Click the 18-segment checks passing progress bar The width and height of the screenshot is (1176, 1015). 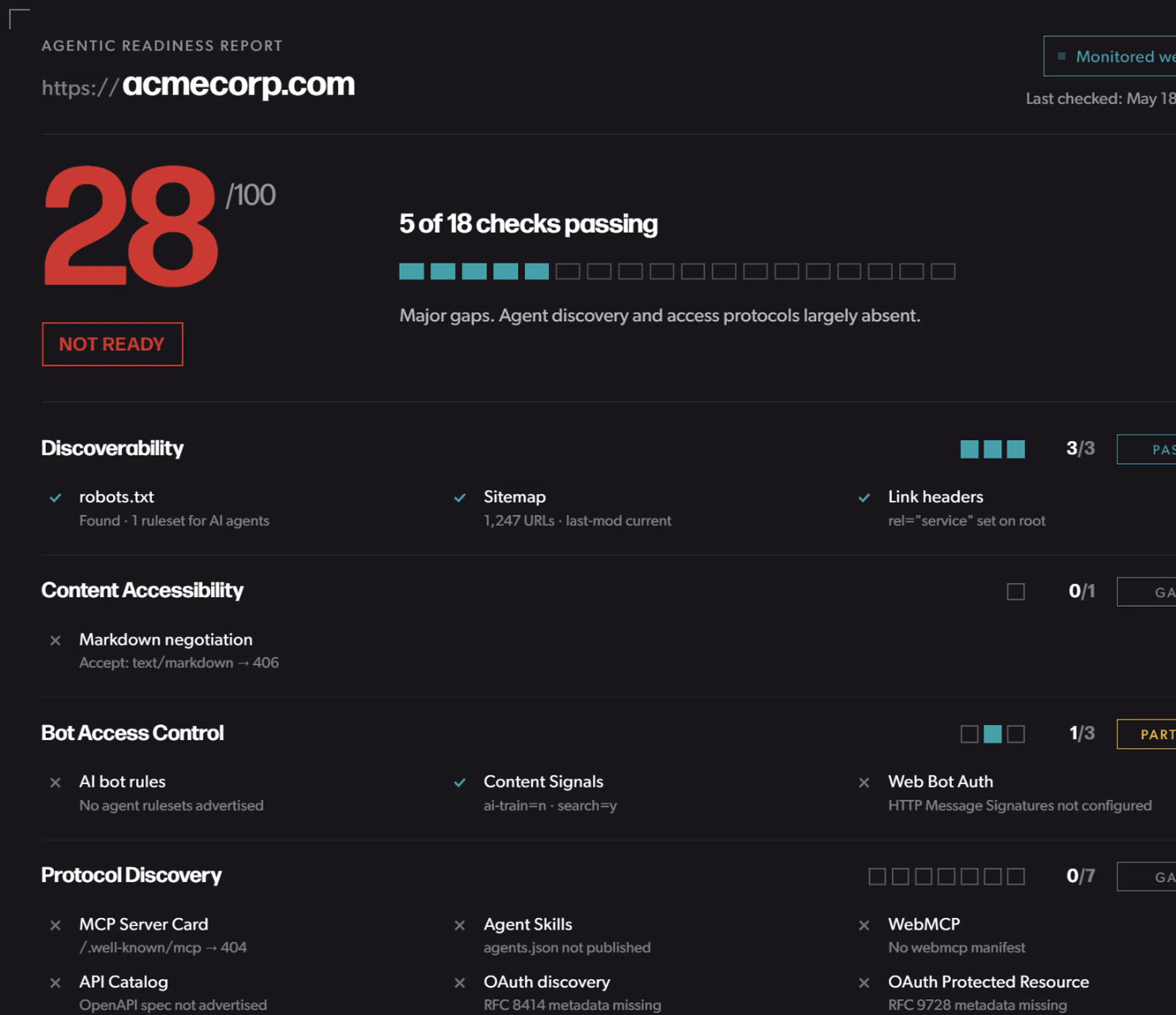(x=677, y=272)
